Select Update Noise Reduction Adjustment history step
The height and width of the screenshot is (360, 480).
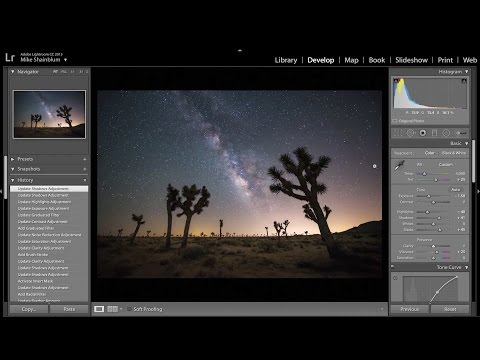(x=49, y=235)
